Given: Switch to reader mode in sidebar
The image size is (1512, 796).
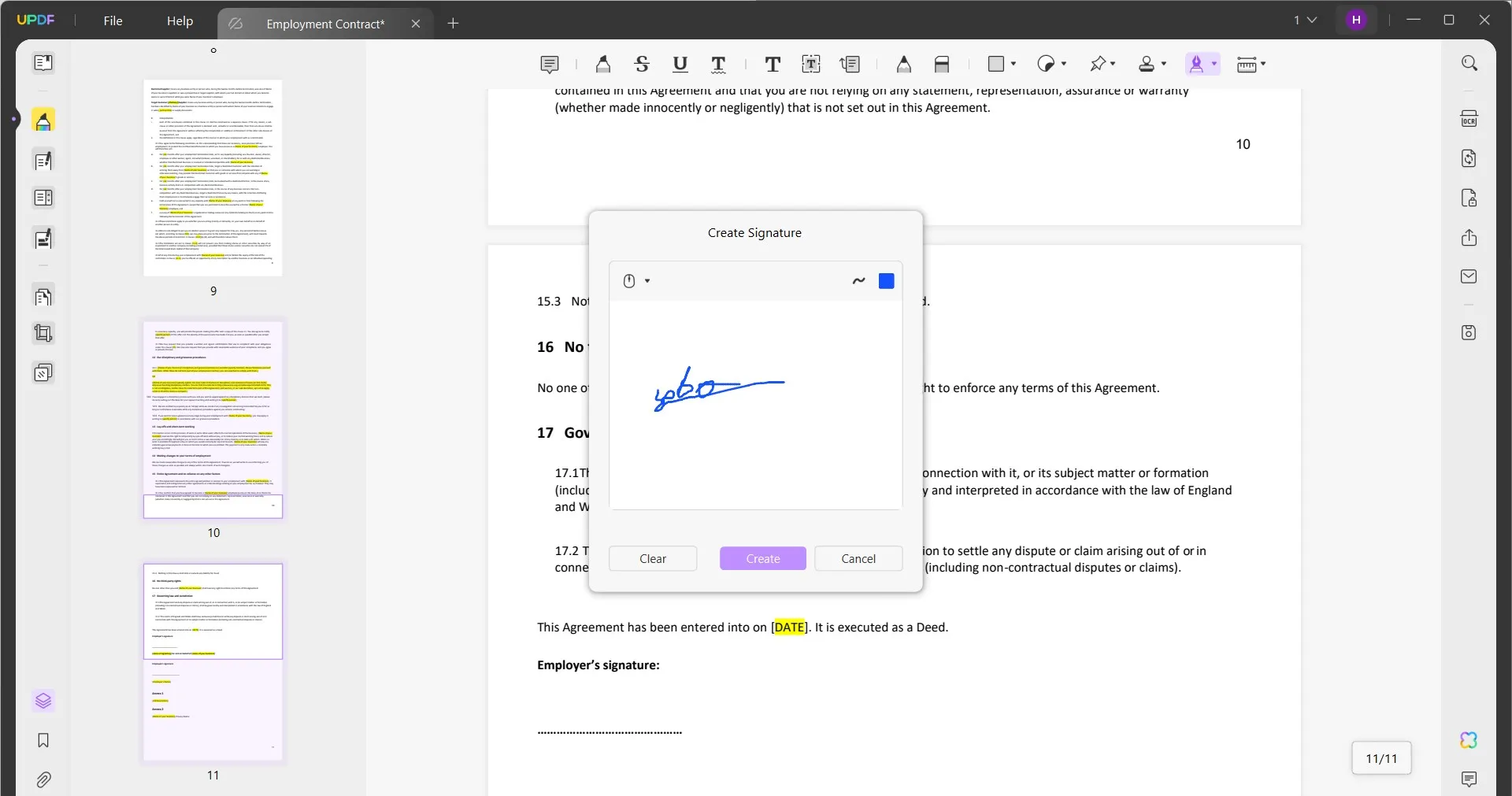Looking at the screenshot, I should [x=43, y=62].
